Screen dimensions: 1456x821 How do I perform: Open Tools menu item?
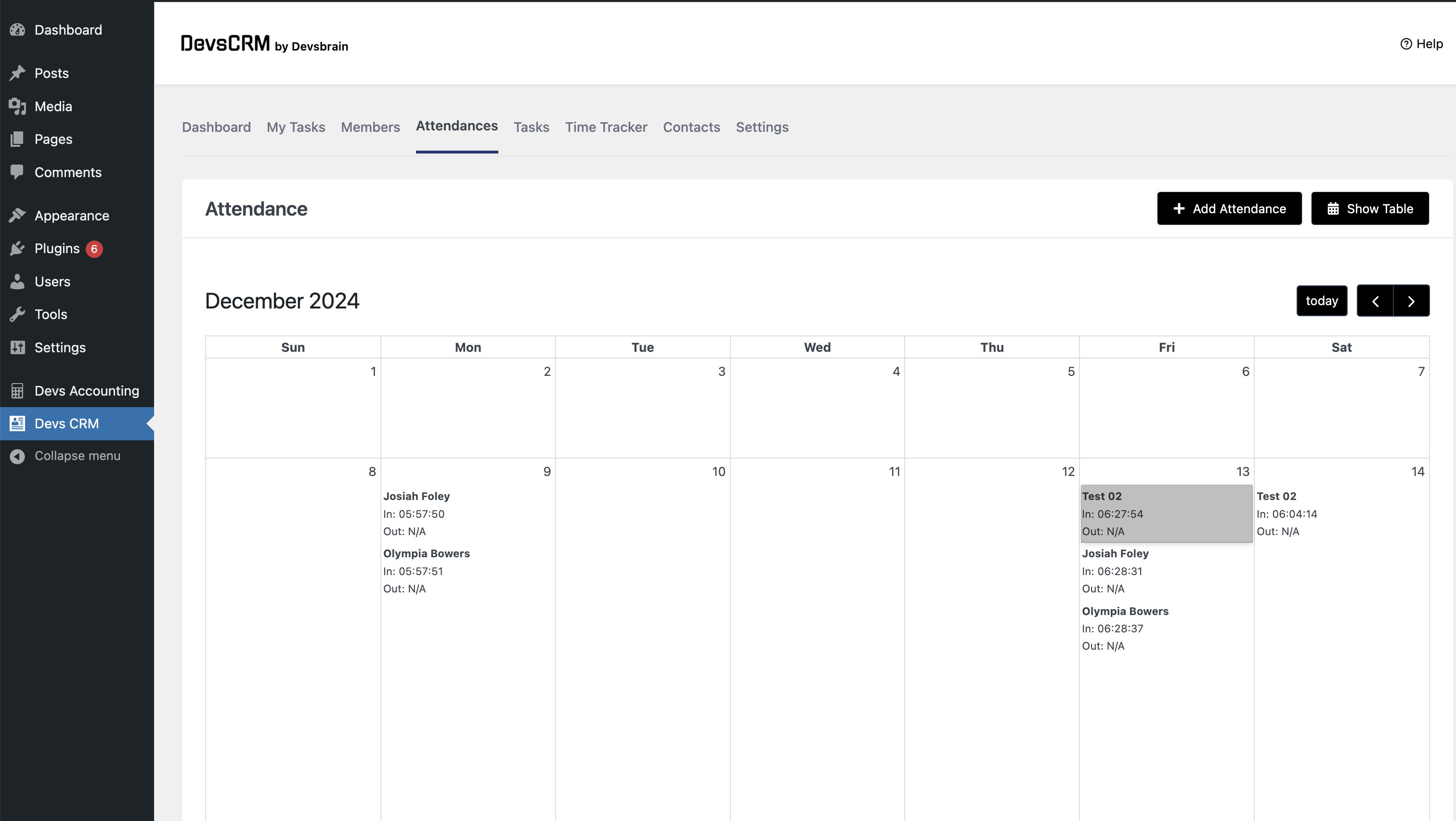[77, 314]
